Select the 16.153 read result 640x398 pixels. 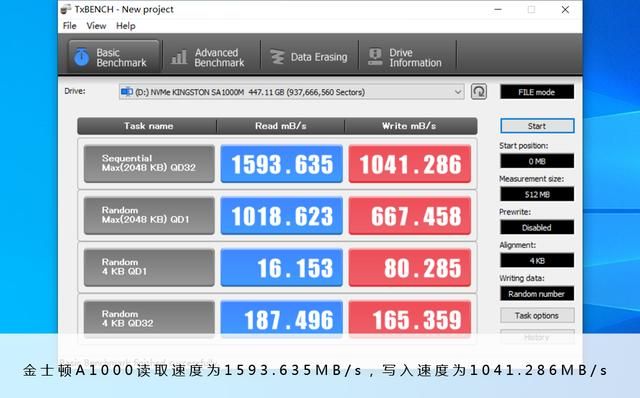tap(282, 267)
